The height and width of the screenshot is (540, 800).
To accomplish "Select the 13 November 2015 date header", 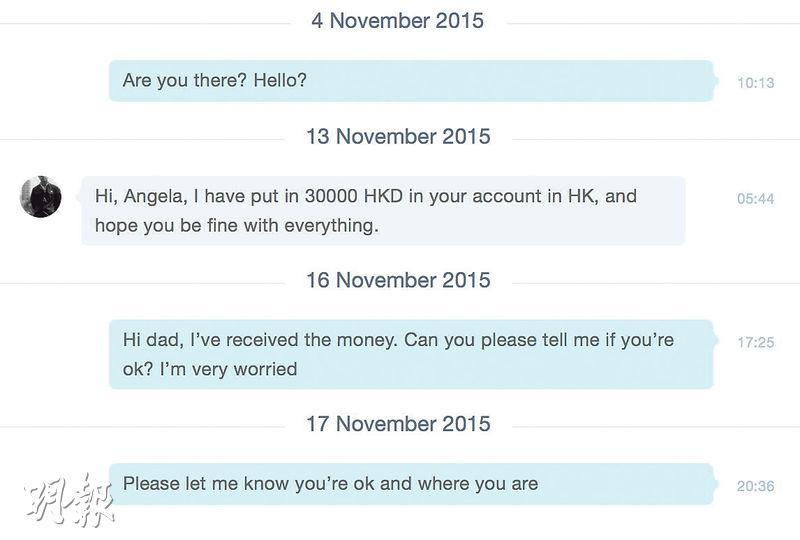I will click(x=398, y=136).
